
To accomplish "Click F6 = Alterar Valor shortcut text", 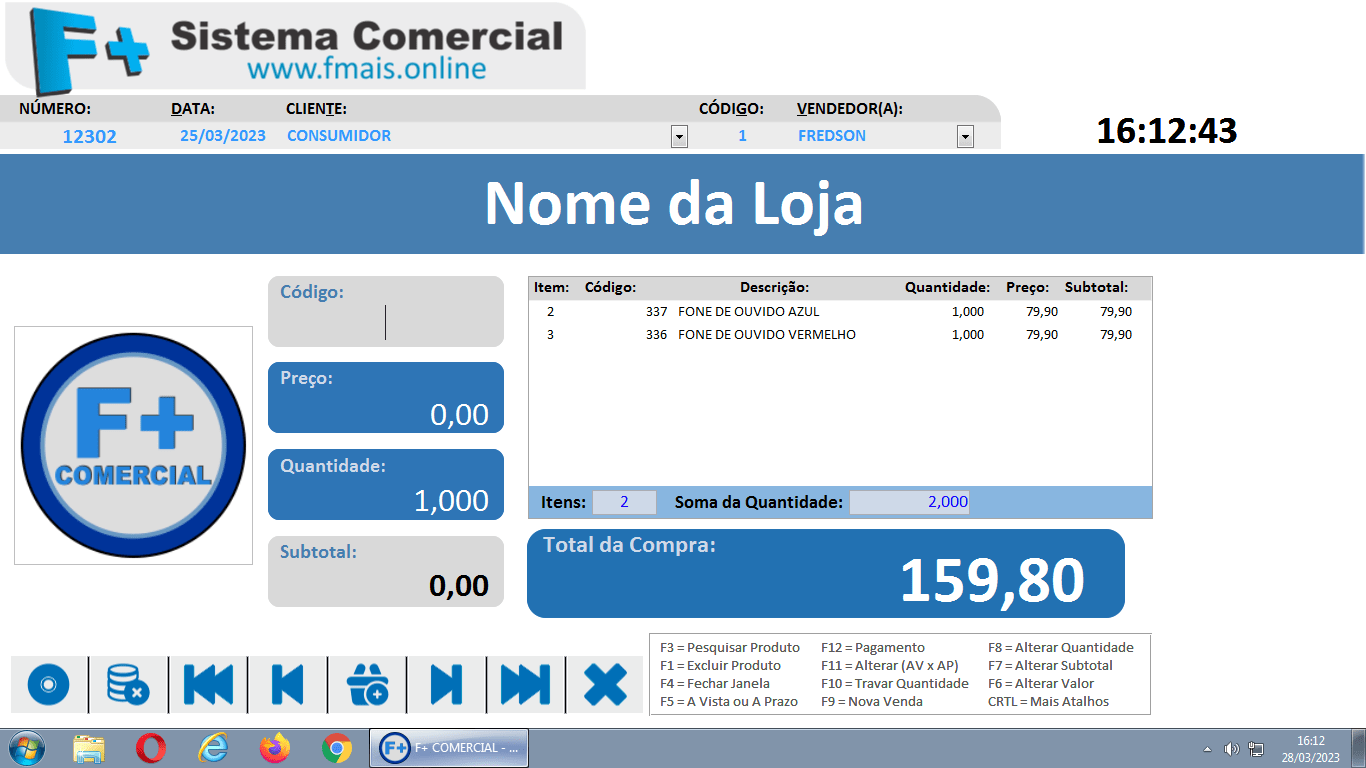I will tap(1041, 684).
